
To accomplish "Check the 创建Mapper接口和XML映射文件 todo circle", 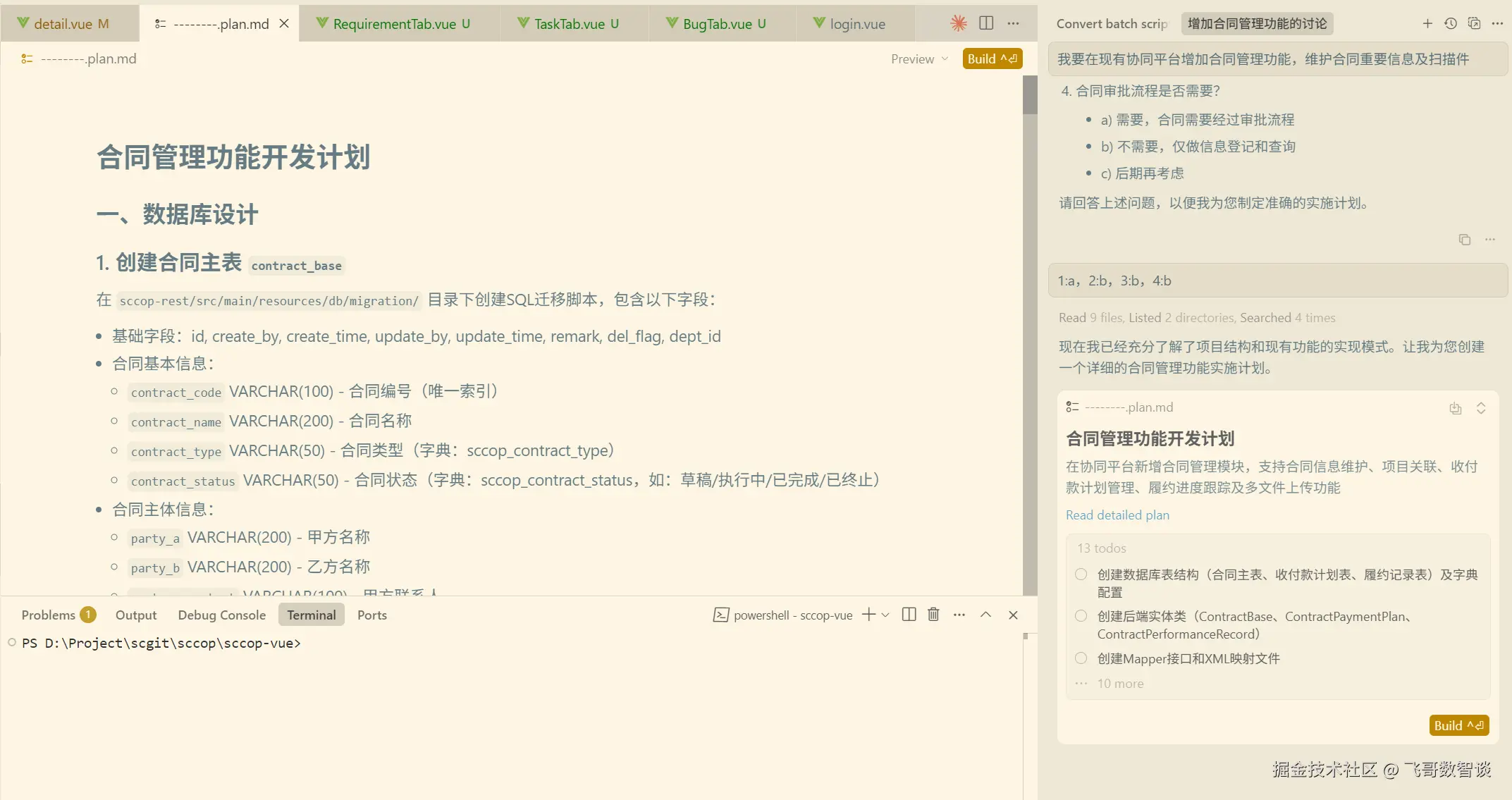I will pyautogui.click(x=1081, y=658).
